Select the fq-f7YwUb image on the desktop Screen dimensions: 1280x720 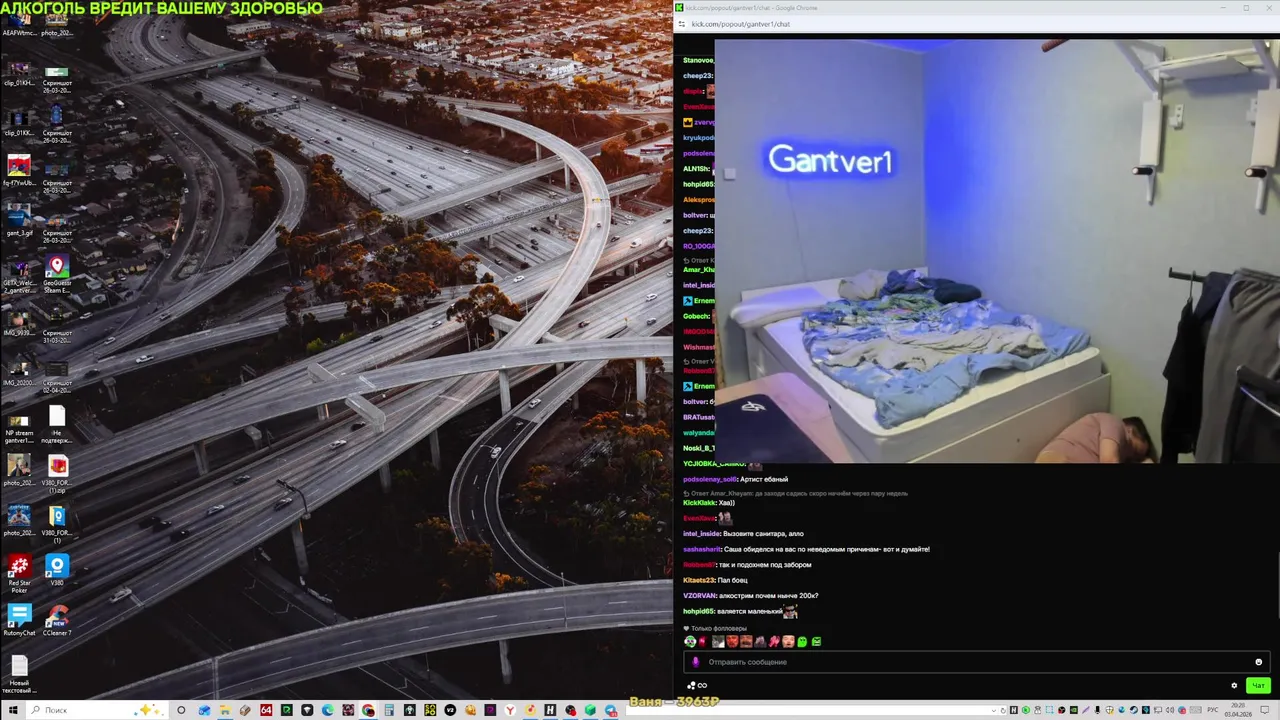[x=19, y=171]
